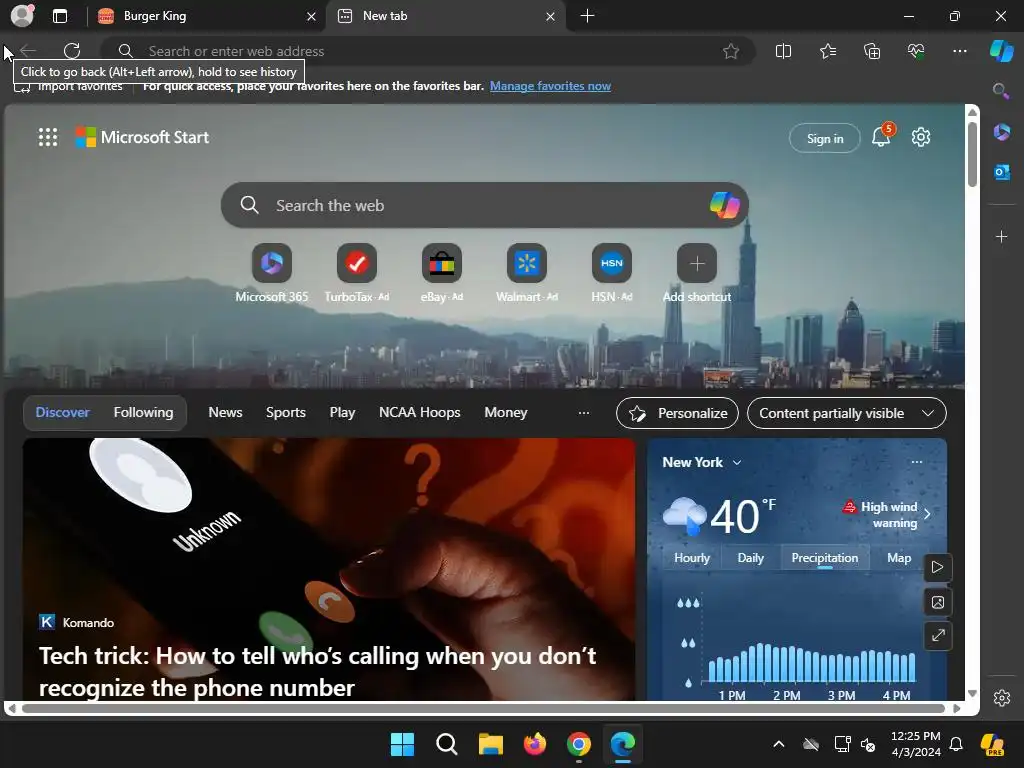
Task: Open the Collections icon
Action: [872, 51]
